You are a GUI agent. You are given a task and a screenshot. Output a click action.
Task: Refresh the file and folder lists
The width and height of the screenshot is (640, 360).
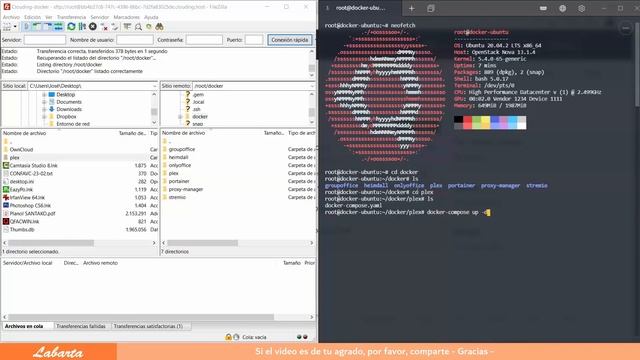pos(71,27)
